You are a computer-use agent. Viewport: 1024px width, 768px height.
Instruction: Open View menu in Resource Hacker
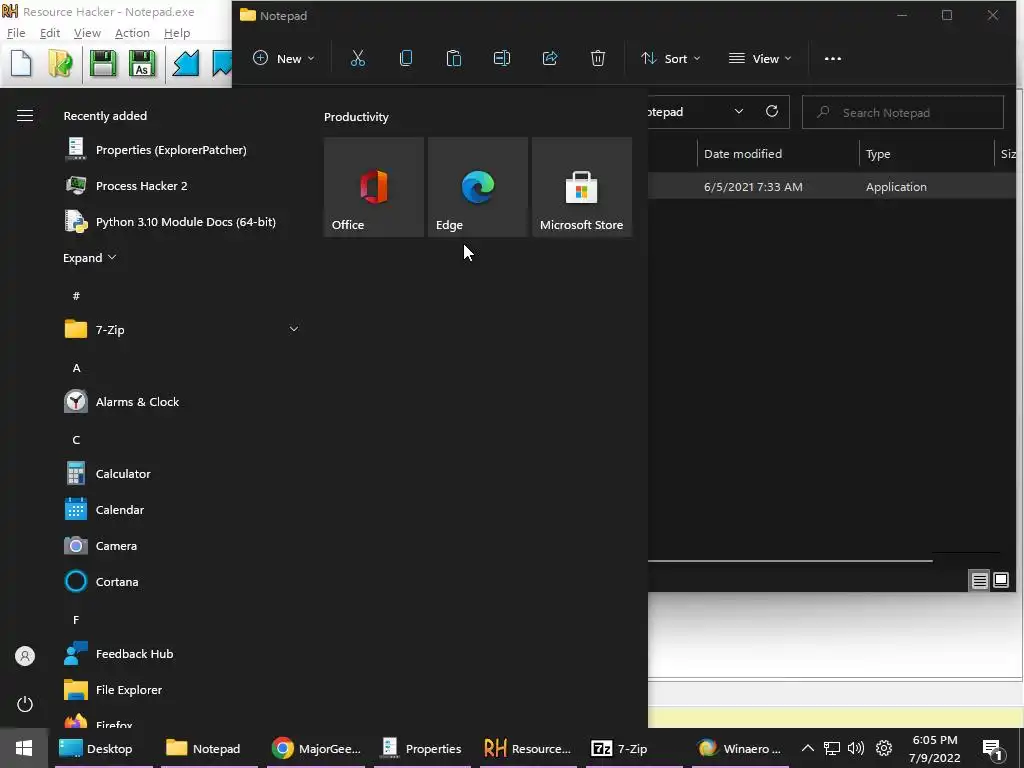pos(87,33)
